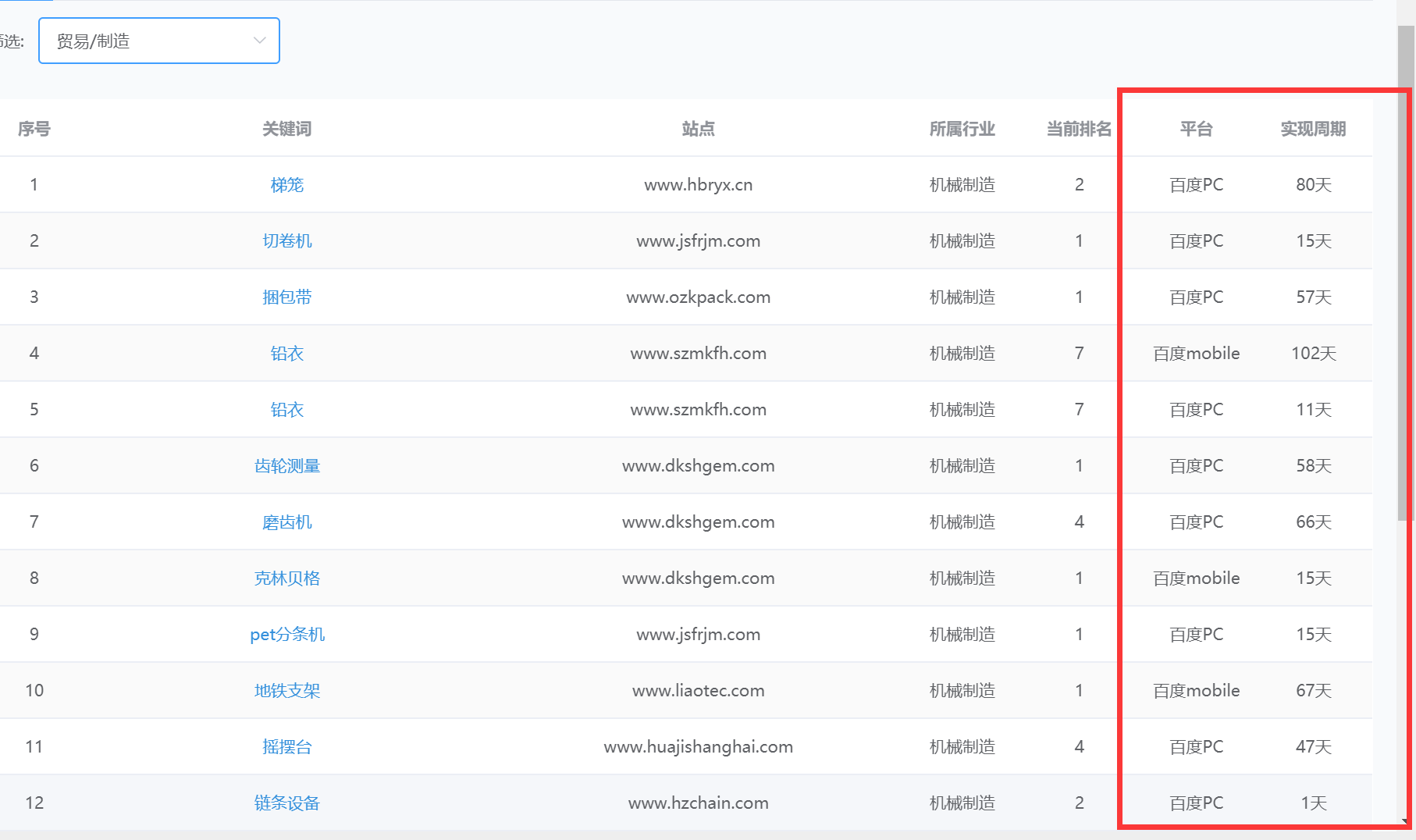
Task: Open 铅衣 keyword link in row 5
Action: coord(286,410)
